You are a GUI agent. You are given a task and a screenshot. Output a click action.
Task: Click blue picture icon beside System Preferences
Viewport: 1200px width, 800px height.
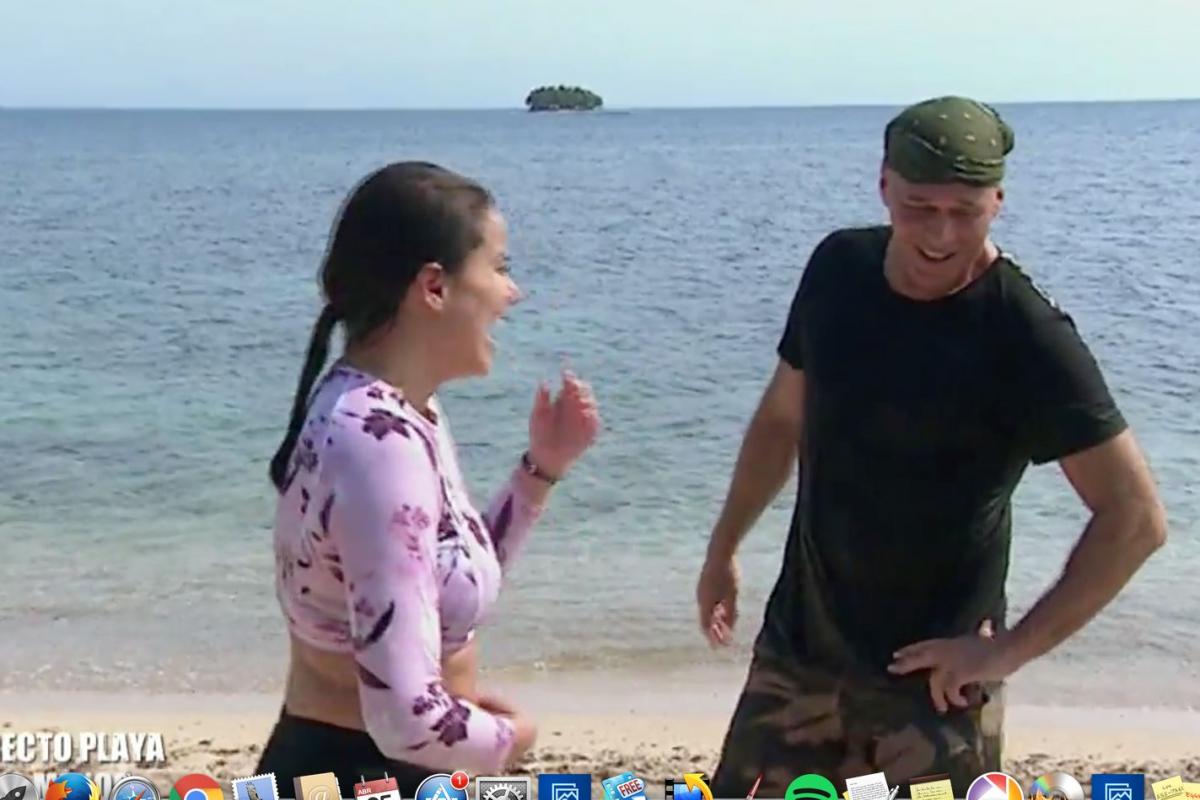(x=564, y=790)
